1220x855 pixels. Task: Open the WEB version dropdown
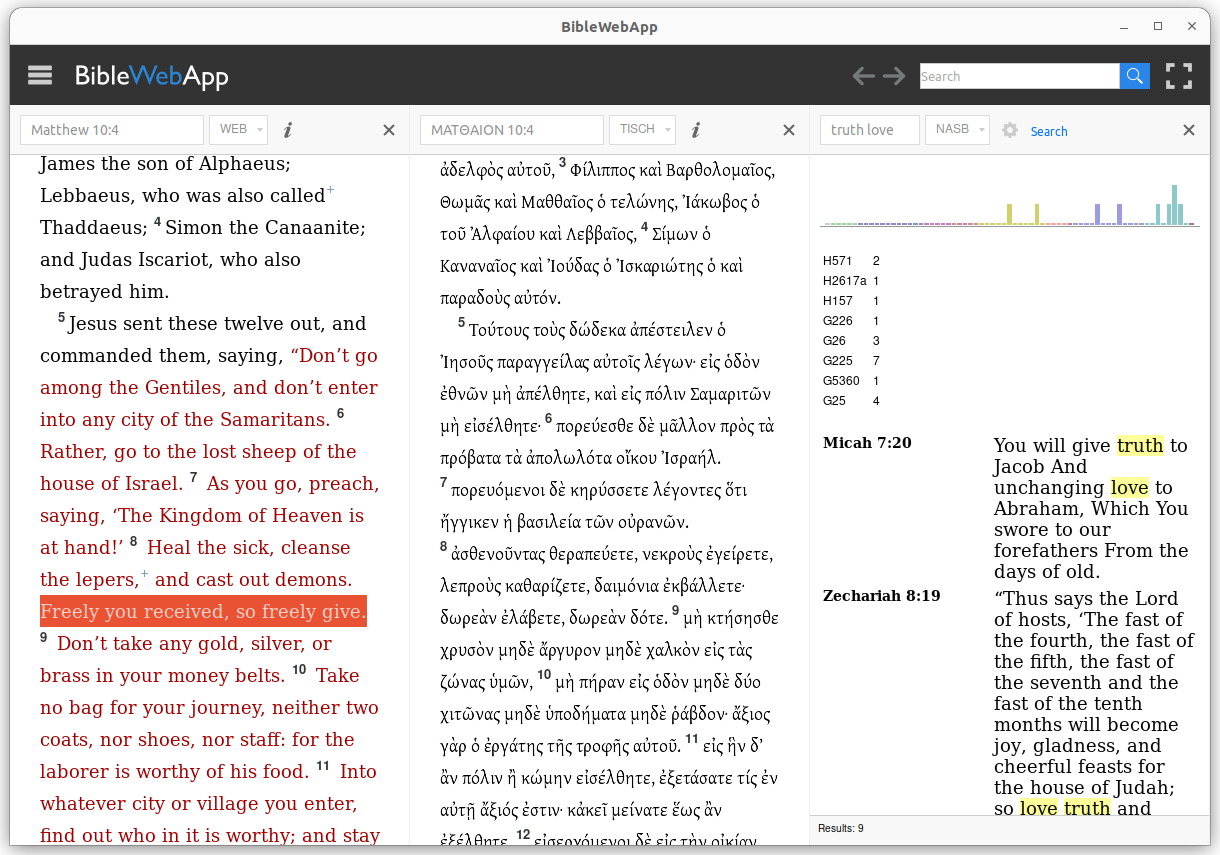[x=238, y=130]
